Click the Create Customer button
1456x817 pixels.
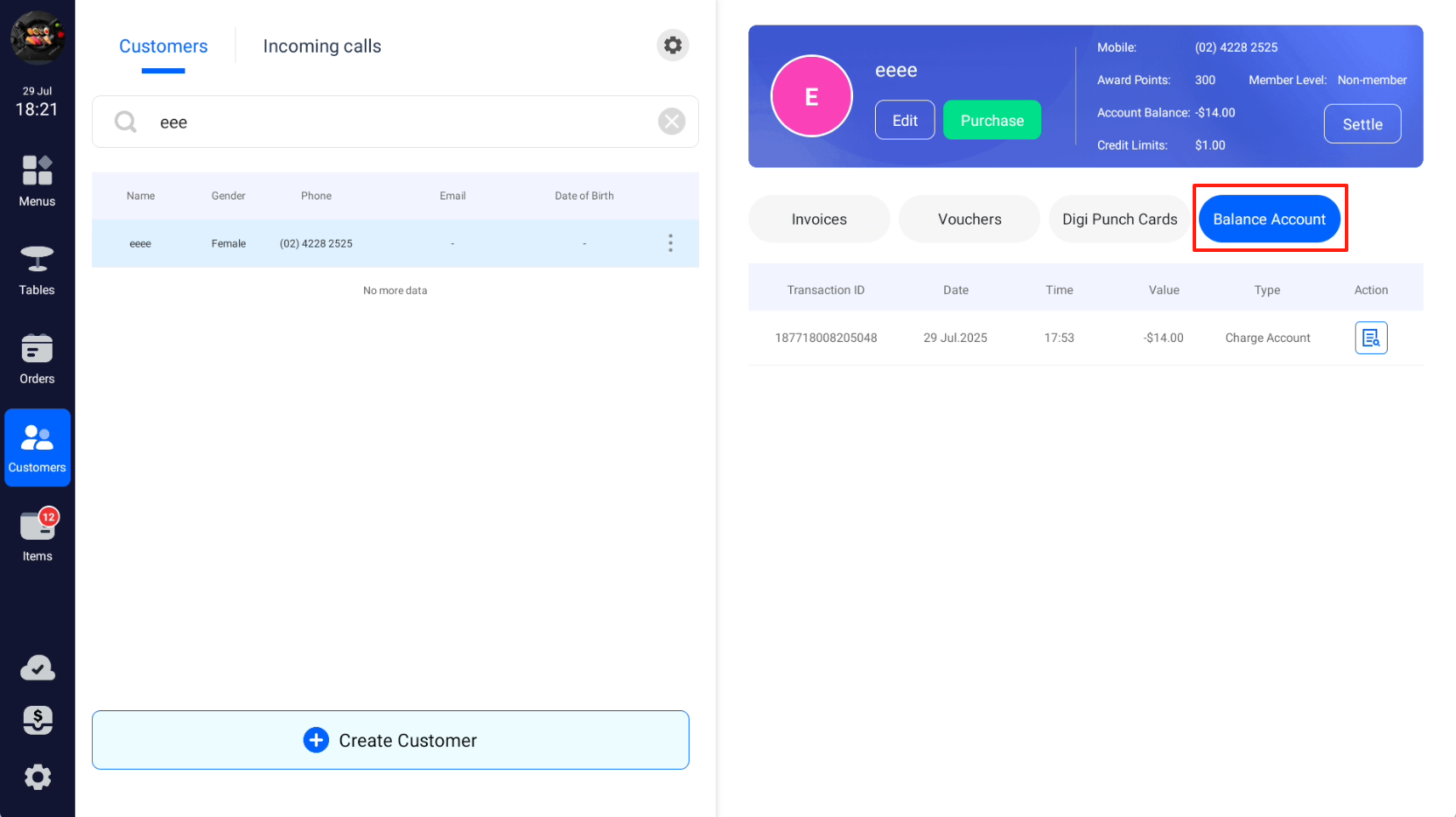pos(390,740)
